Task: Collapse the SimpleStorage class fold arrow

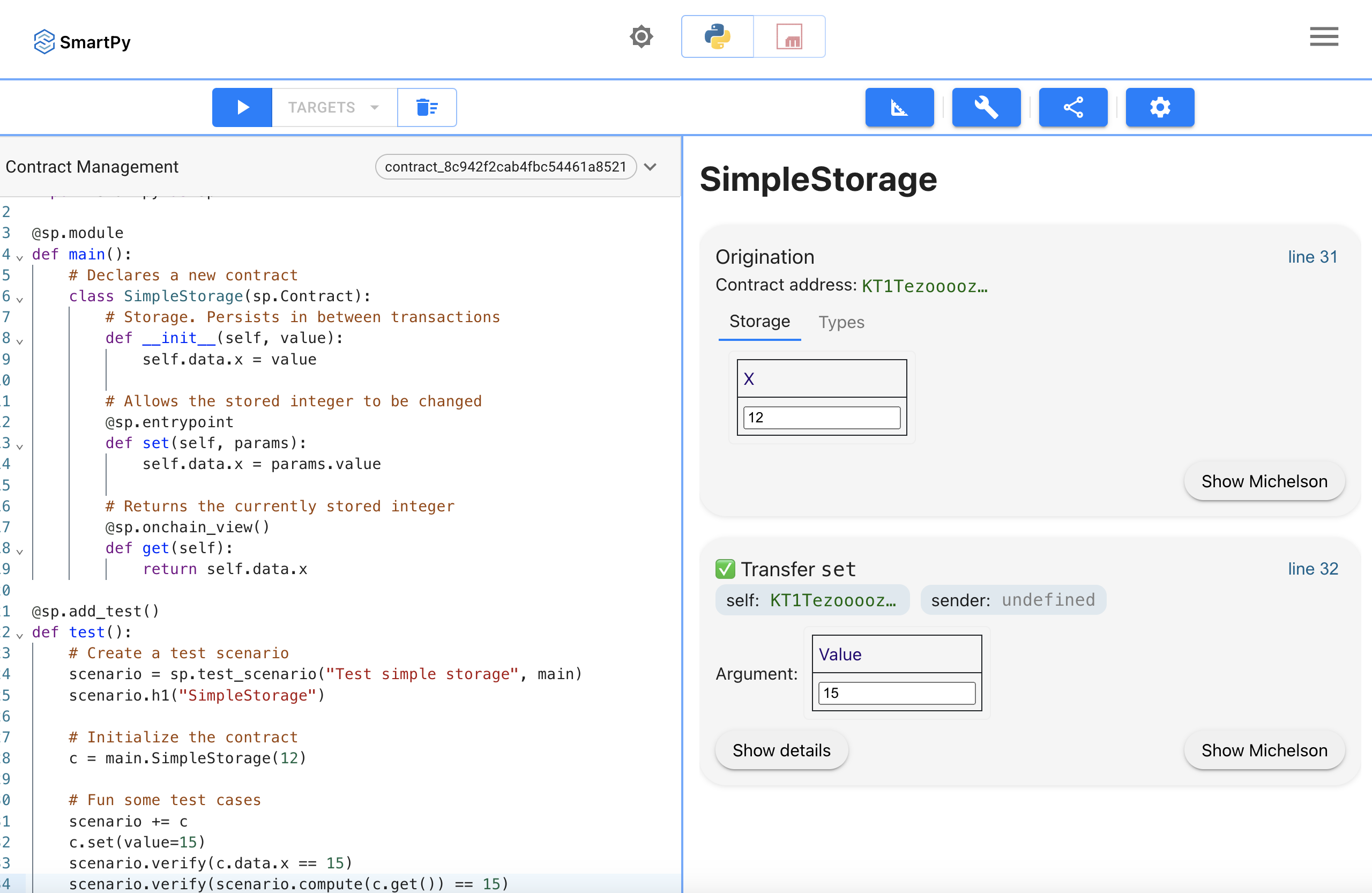Action: (x=20, y=299)
